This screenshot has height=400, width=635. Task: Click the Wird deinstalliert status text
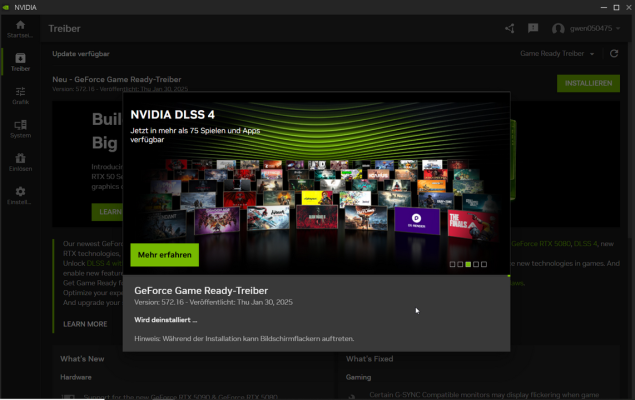(x=166, y=319)
